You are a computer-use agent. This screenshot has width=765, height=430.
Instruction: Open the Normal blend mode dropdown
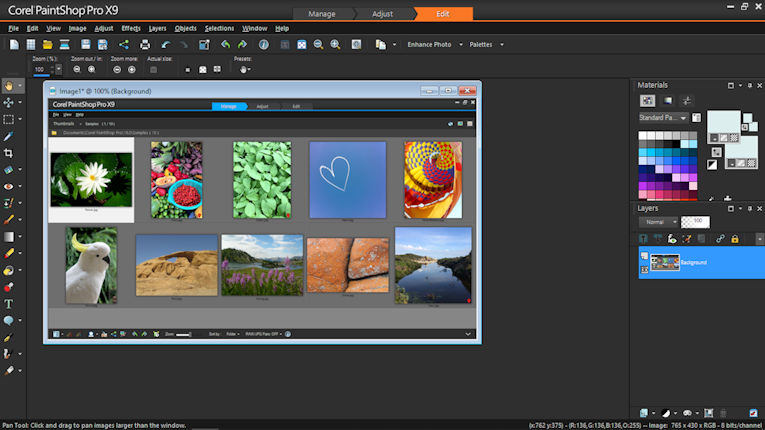[658, 222]
